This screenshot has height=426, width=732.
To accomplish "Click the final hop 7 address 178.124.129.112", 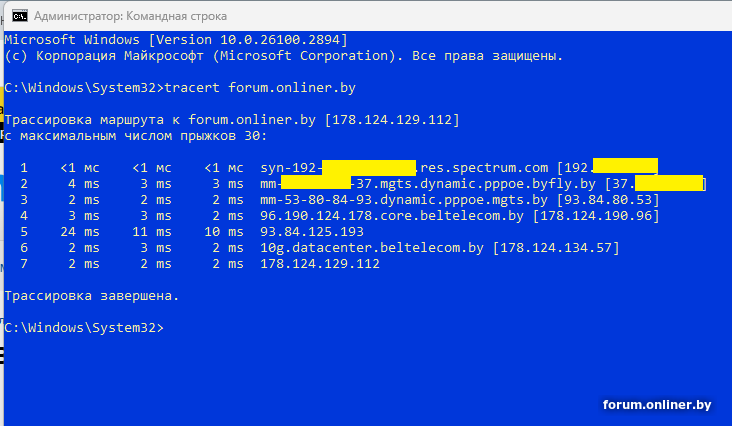I will (x=320, y=263).
